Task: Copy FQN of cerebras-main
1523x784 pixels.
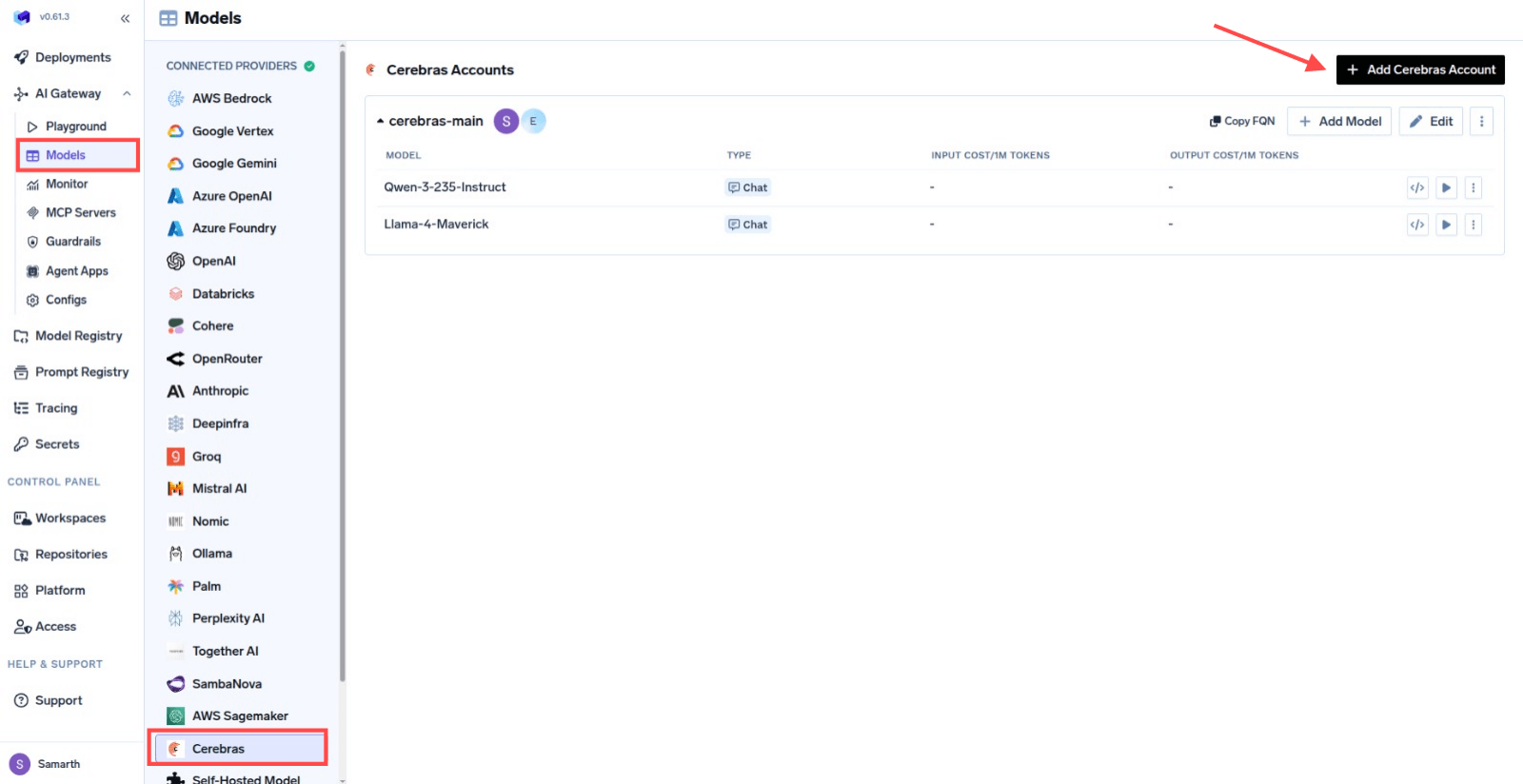Action: 1242,121
